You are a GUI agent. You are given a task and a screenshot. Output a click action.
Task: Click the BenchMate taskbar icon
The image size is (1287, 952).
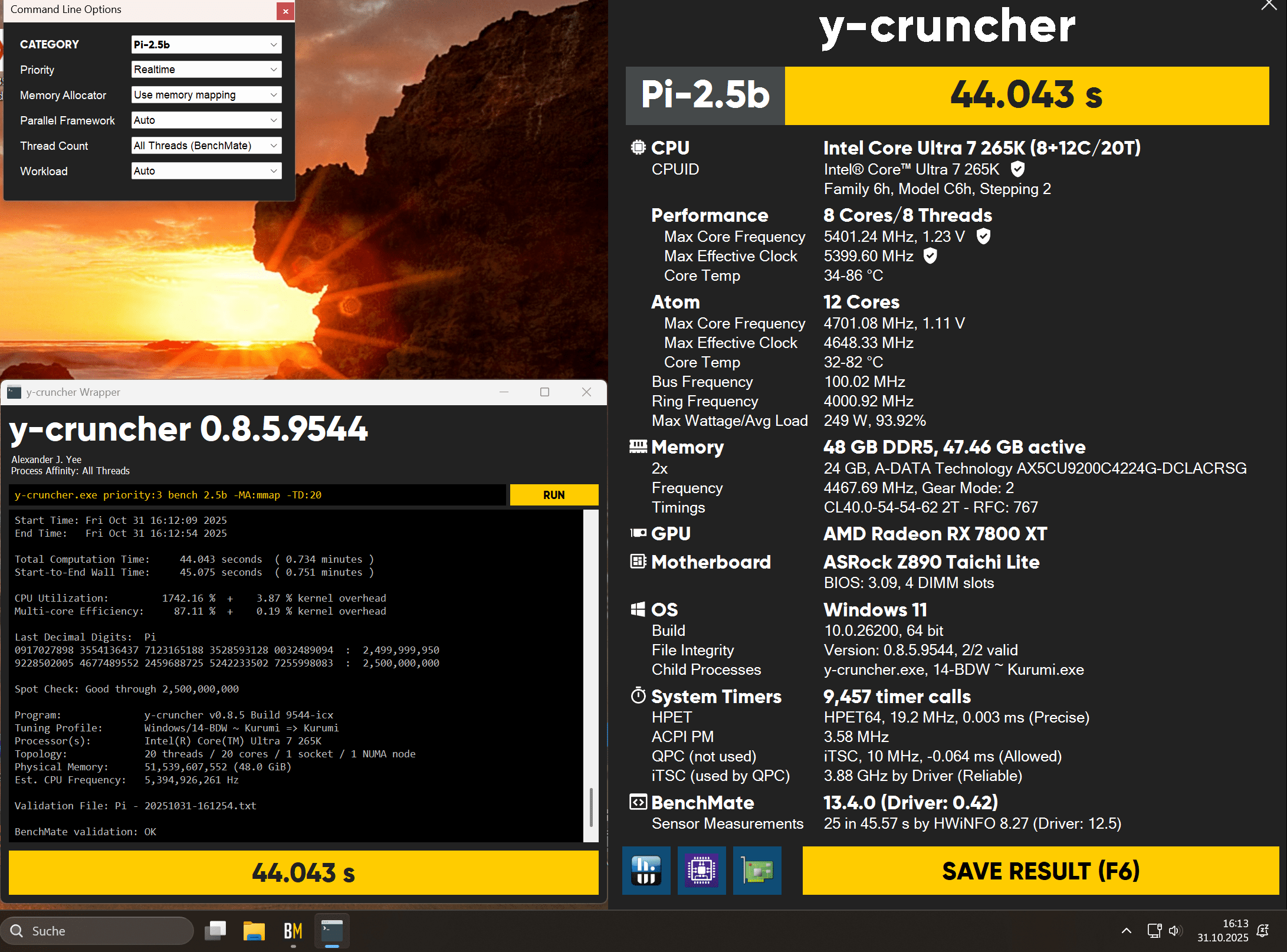(x=293, y=931)
